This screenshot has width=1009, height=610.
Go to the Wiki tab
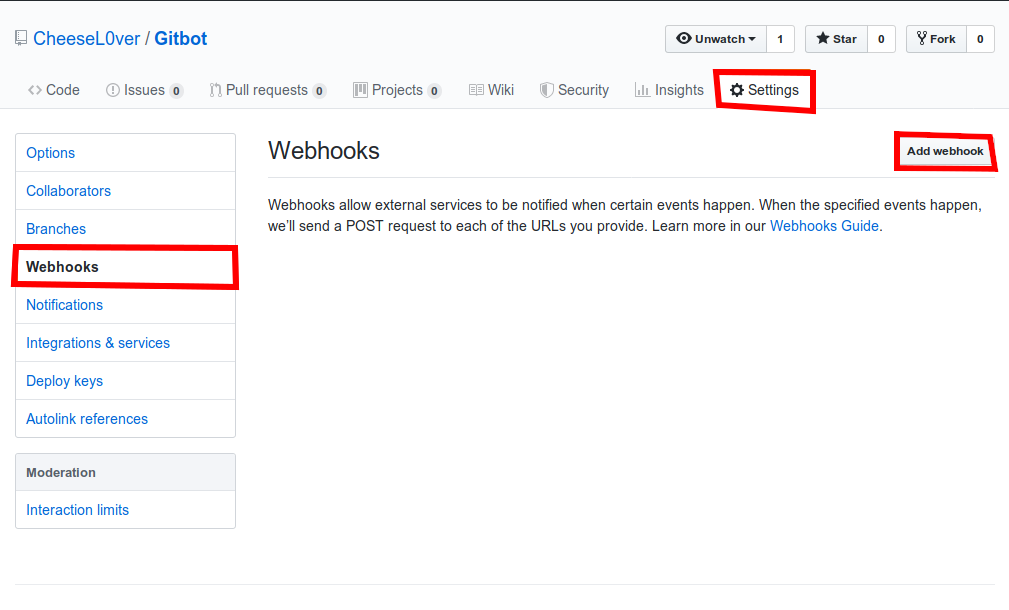491,90
